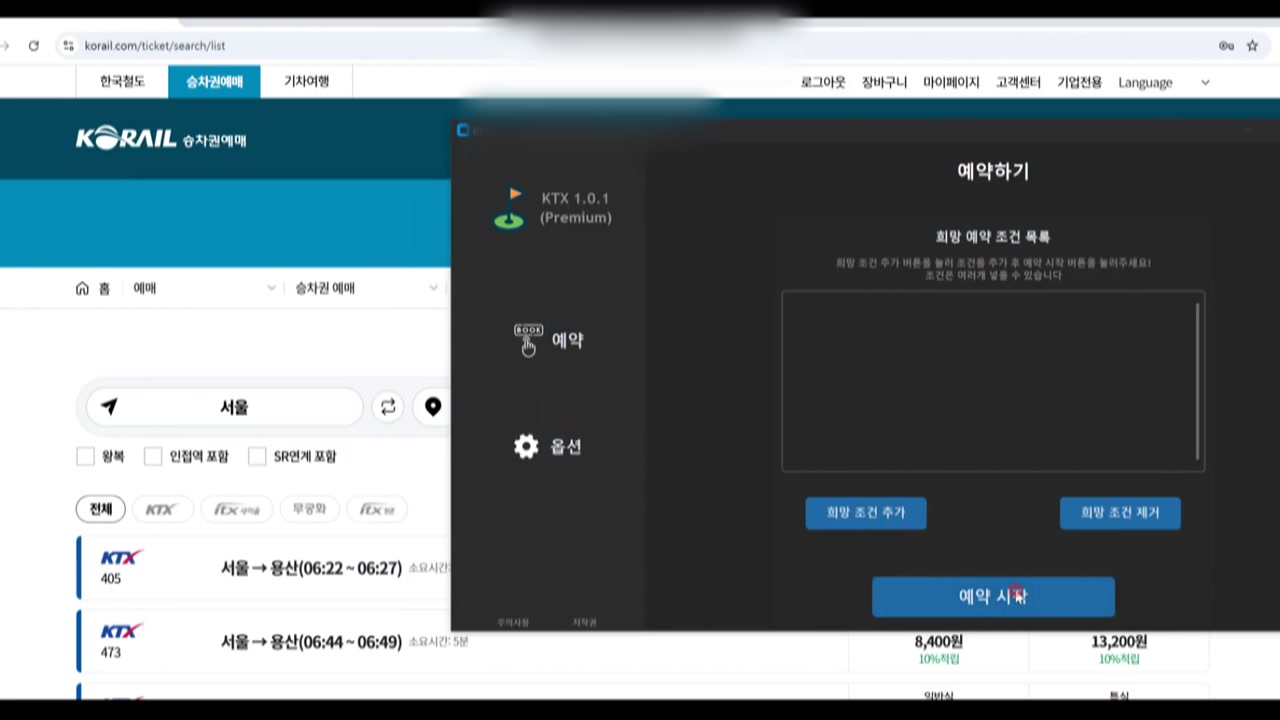Screen dimensions: 1280x720
Task: Click the 8,400원 fare cell
Action: coord(938,649)
